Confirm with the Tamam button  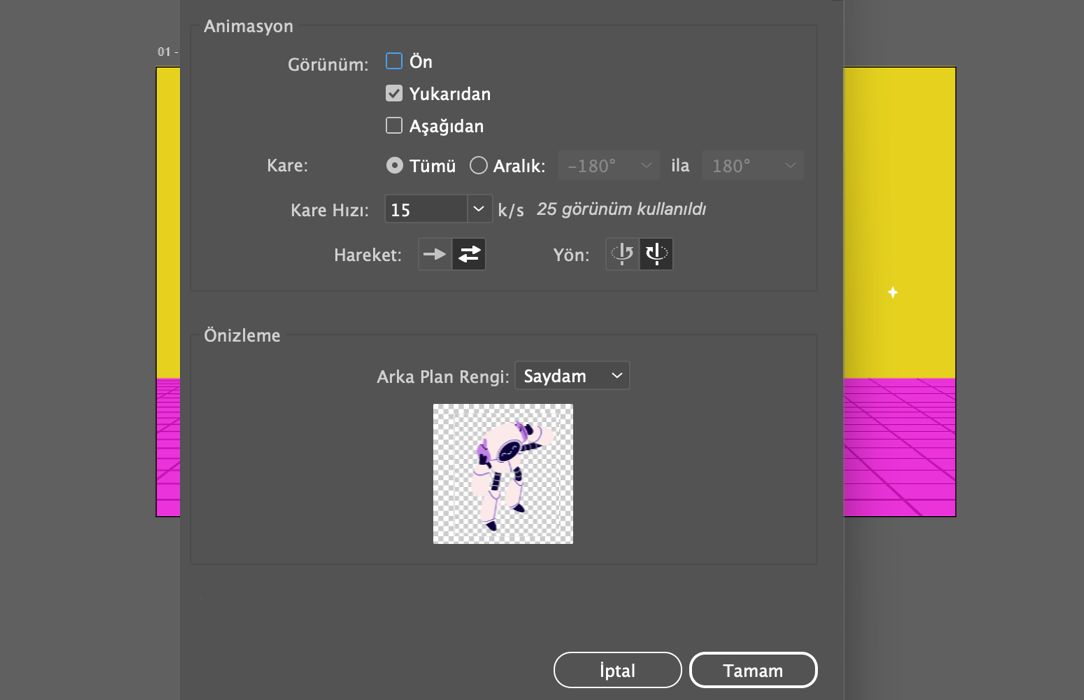[753, 671]
